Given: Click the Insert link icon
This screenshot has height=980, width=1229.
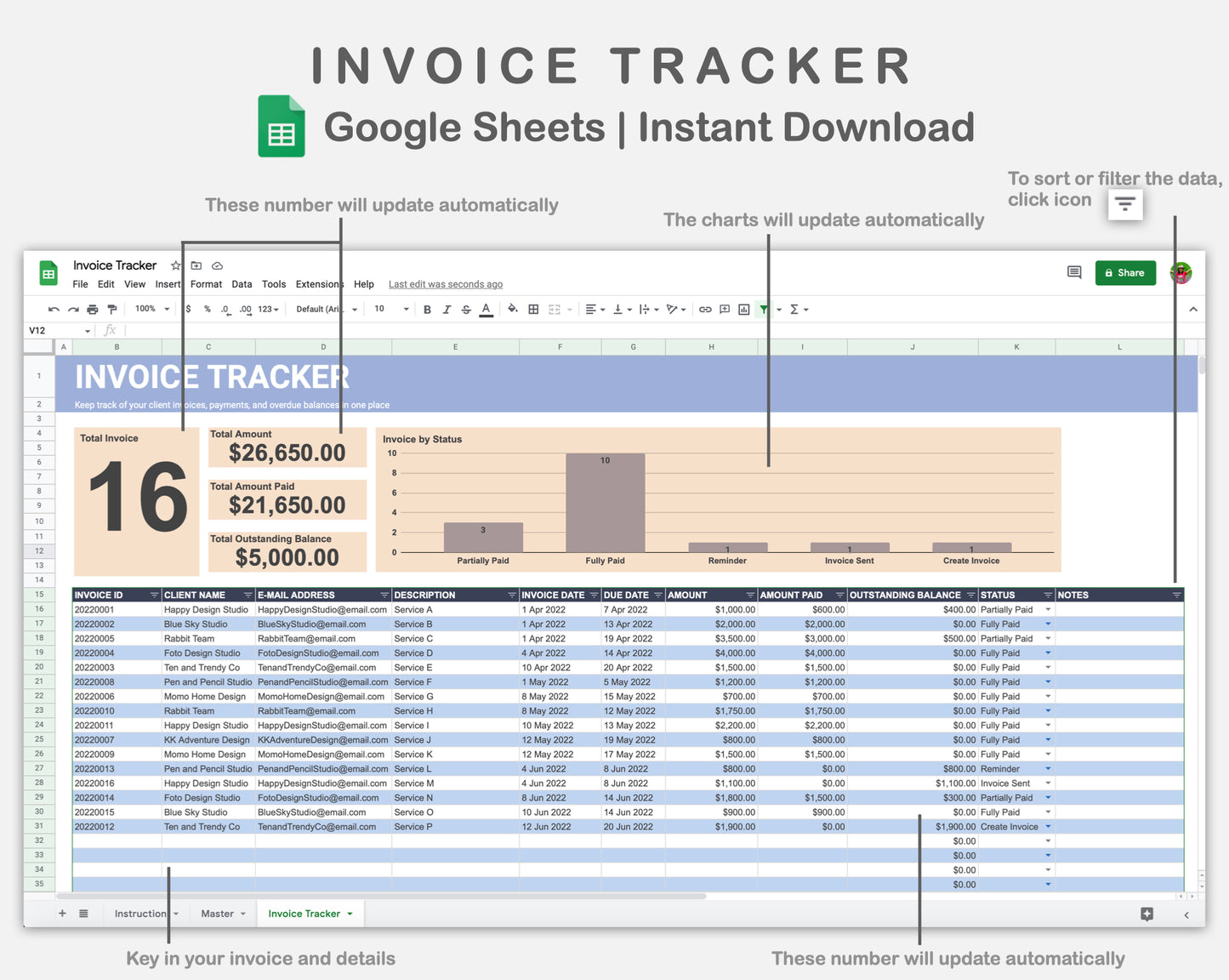Looking at the screenshot, I should 705,310.
